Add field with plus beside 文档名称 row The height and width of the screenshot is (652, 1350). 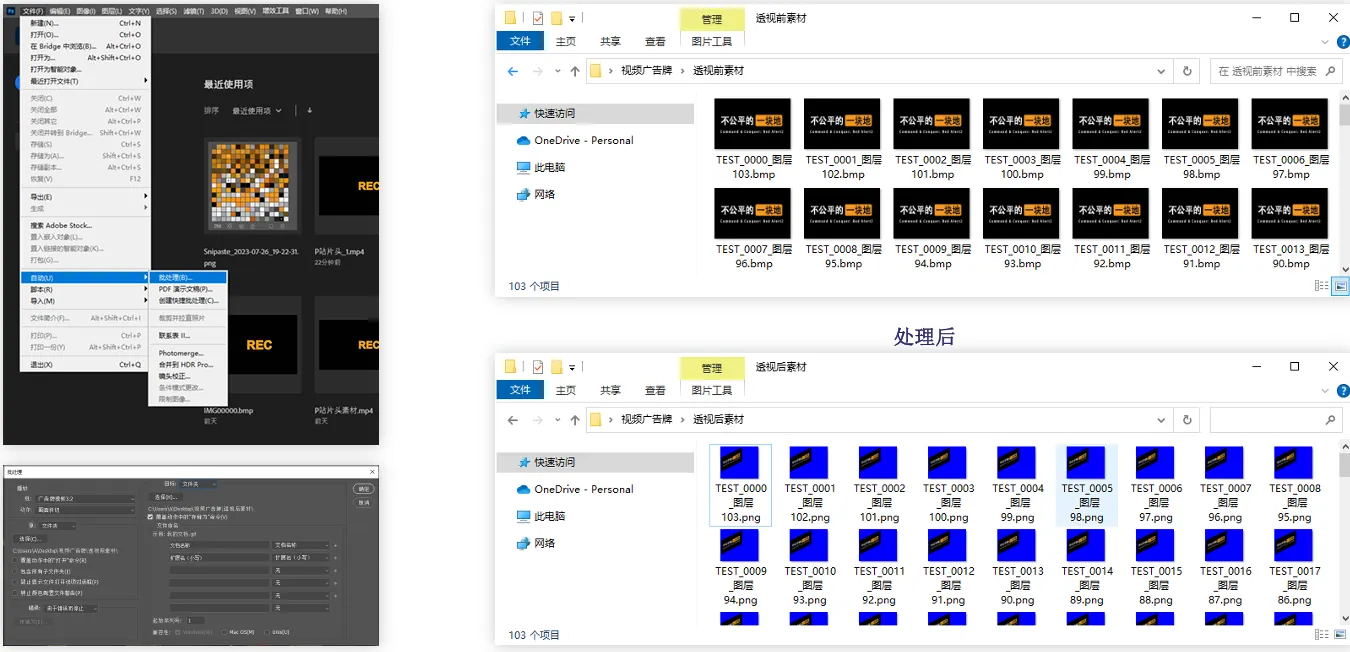pos(335,546)
